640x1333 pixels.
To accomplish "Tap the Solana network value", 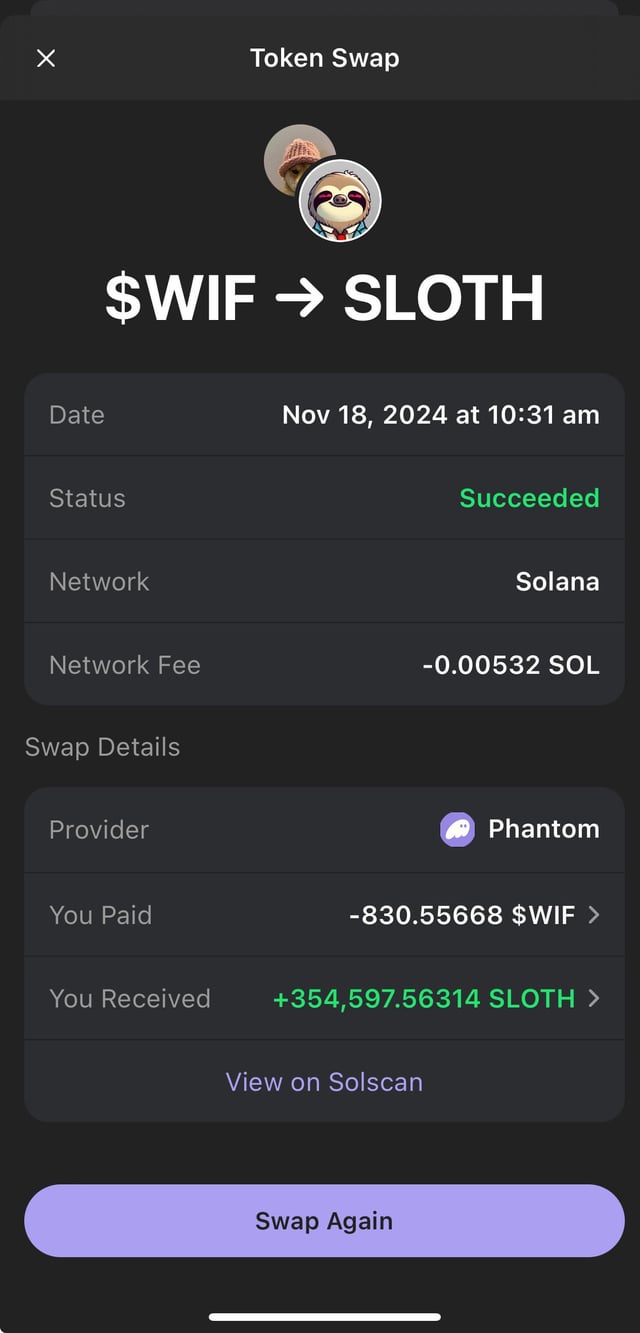I will [557, 581].
